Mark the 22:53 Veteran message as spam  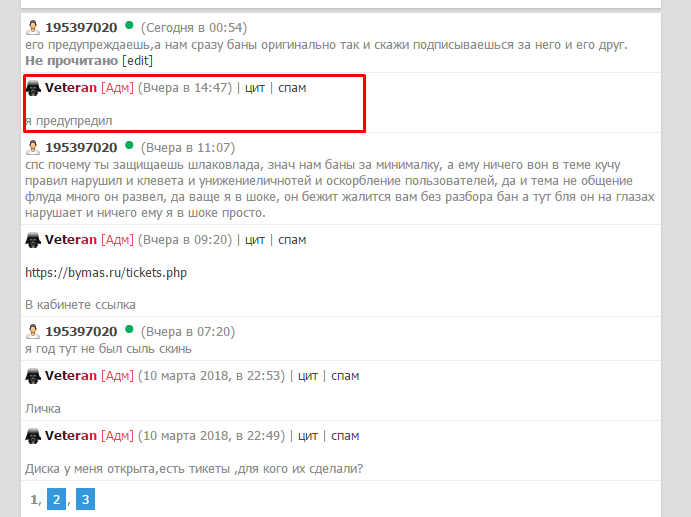(345, 376)
